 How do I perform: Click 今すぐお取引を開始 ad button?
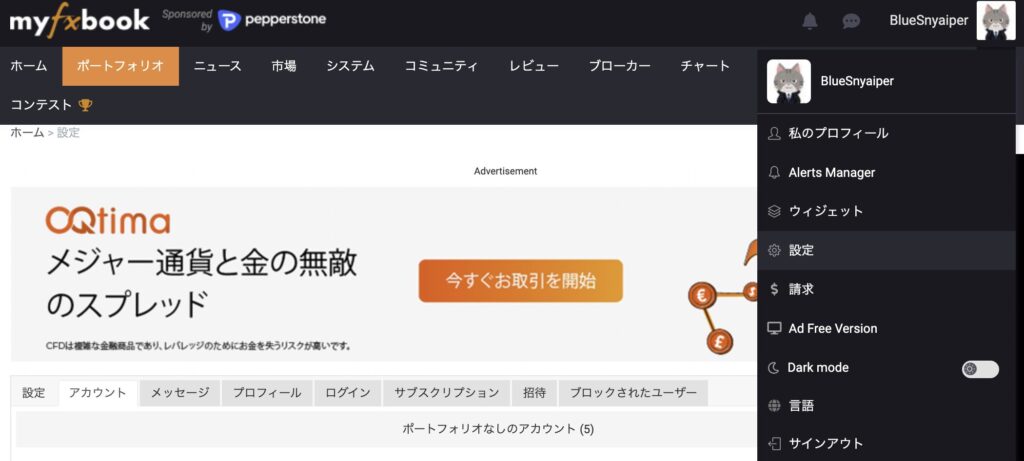click(520, 281)
